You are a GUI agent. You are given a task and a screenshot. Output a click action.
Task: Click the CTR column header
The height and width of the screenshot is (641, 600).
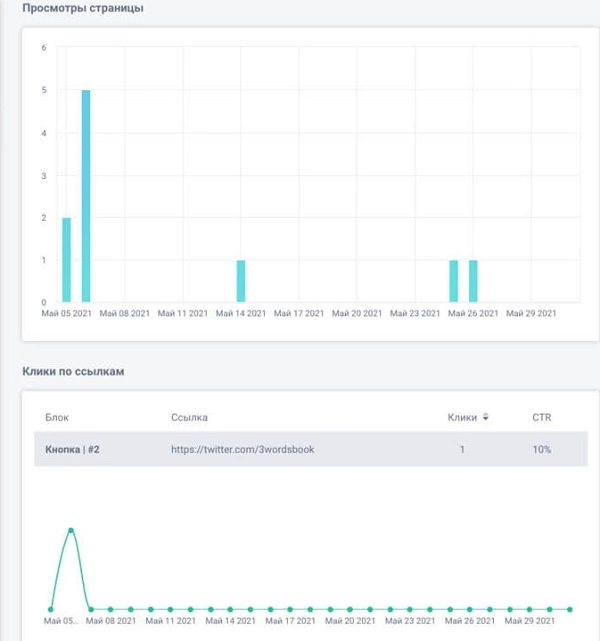pos(541,417)
